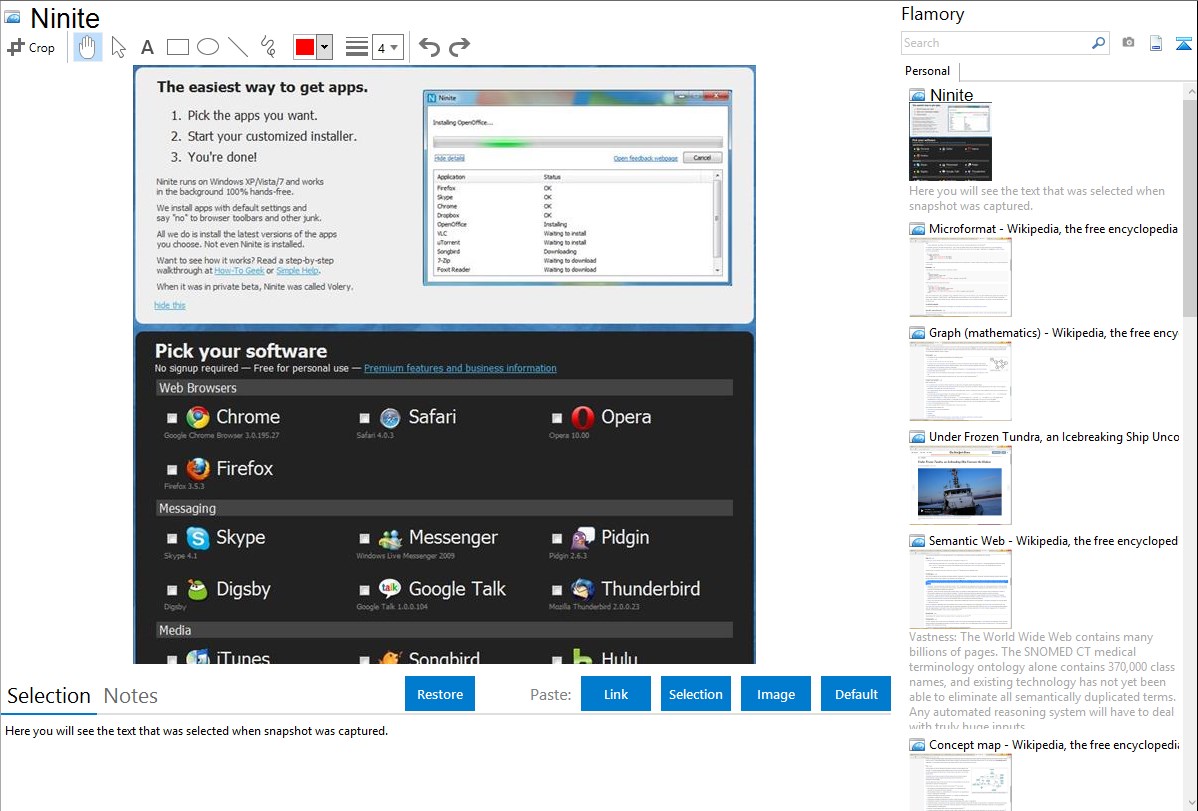The width and height of the screenshot is (1198, 811).
Task: Open the annotation color dropdown arrow
Action: [325, 47]
